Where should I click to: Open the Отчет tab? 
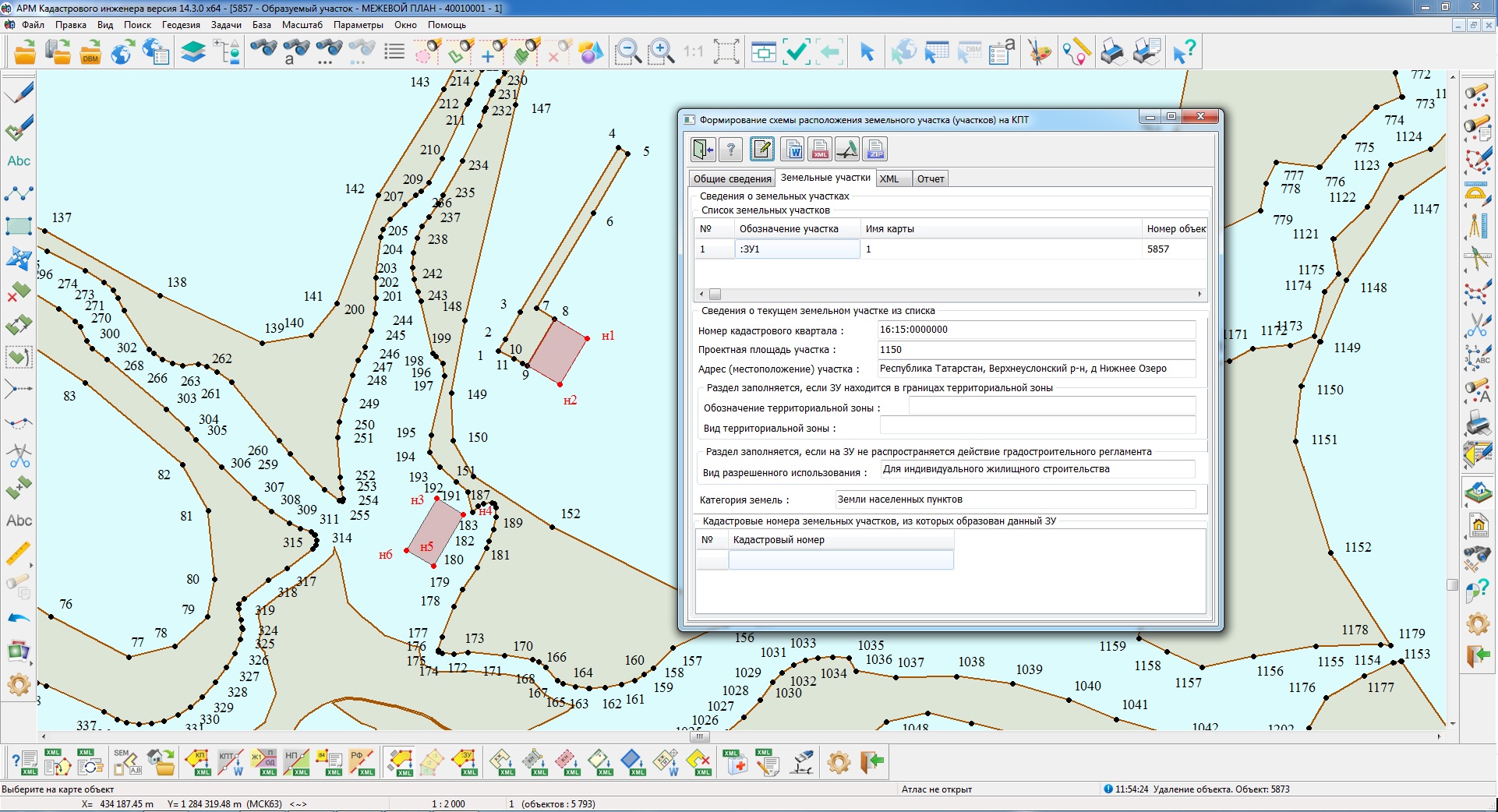(930, 179)
